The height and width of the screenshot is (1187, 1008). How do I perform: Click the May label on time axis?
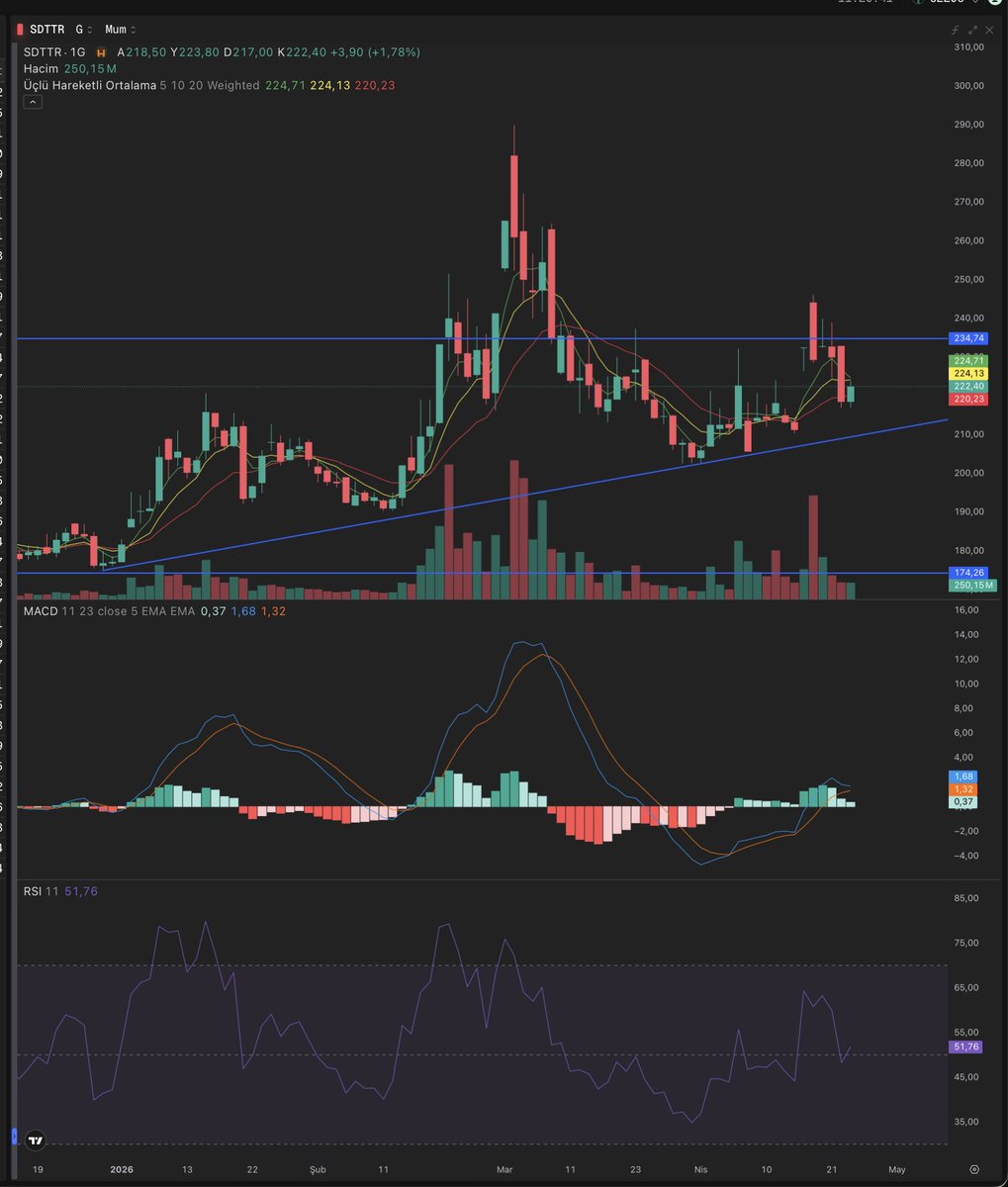click(x=896, y=1169)
